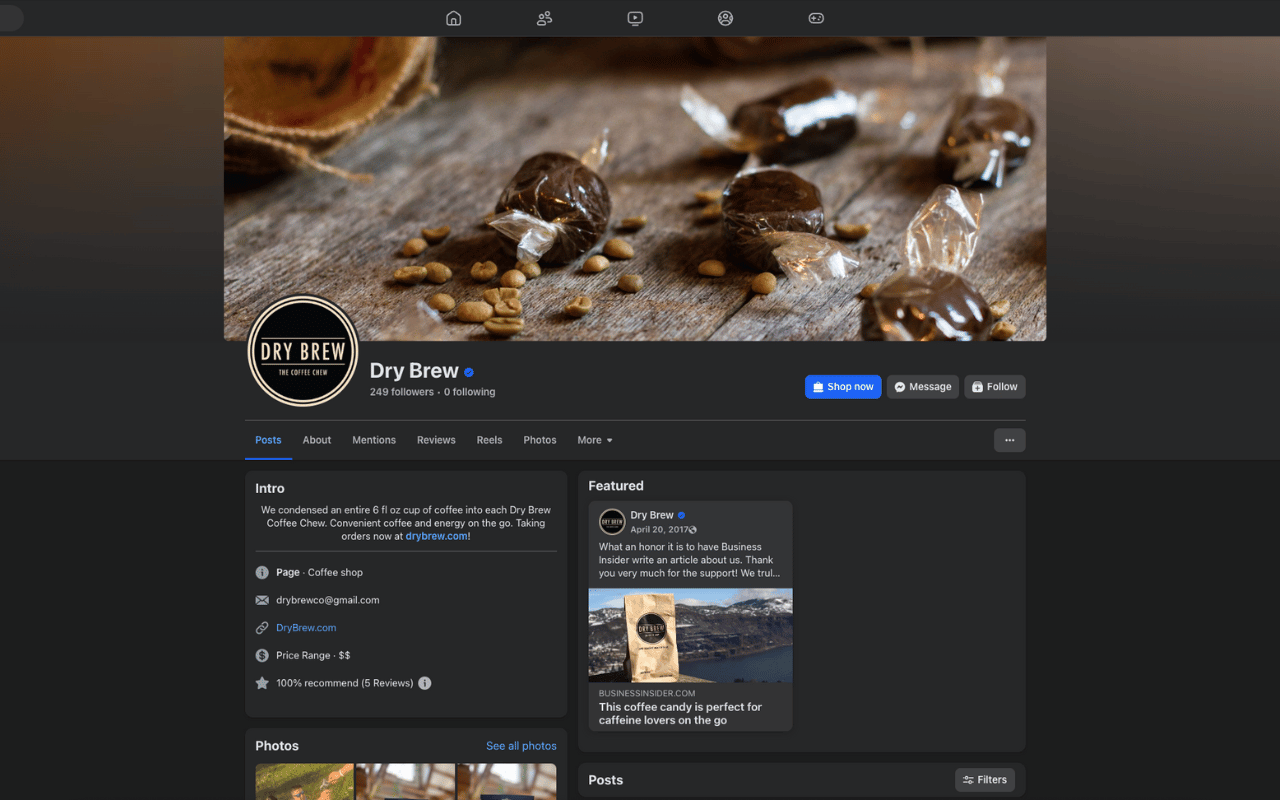This screenshot has height=800, width=1280.
Task: Open the Friends icon in top bar
Action: (x=544, y=18)
